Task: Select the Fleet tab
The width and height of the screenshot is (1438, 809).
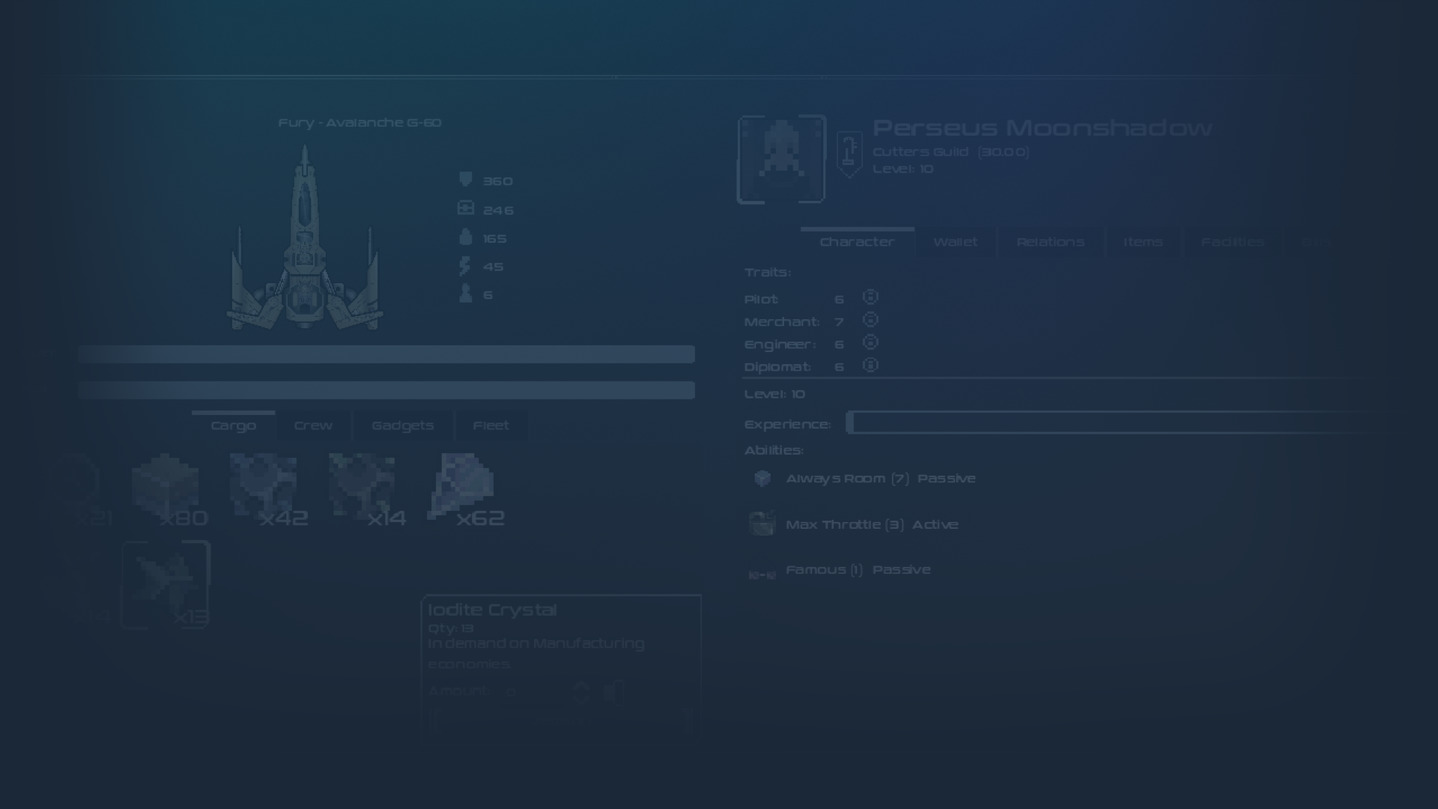Action: [x=491, y=426]
